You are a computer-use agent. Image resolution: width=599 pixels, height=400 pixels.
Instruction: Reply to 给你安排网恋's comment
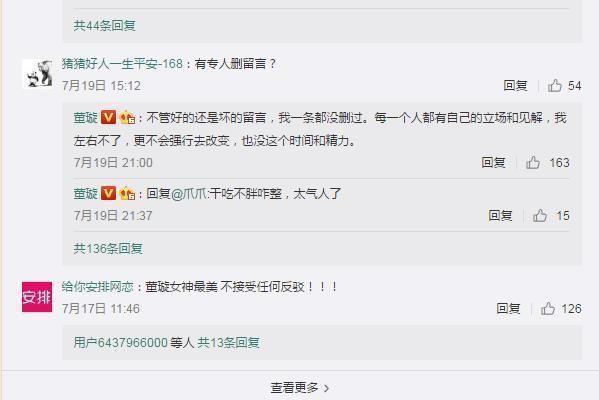[x=508, y=308]
